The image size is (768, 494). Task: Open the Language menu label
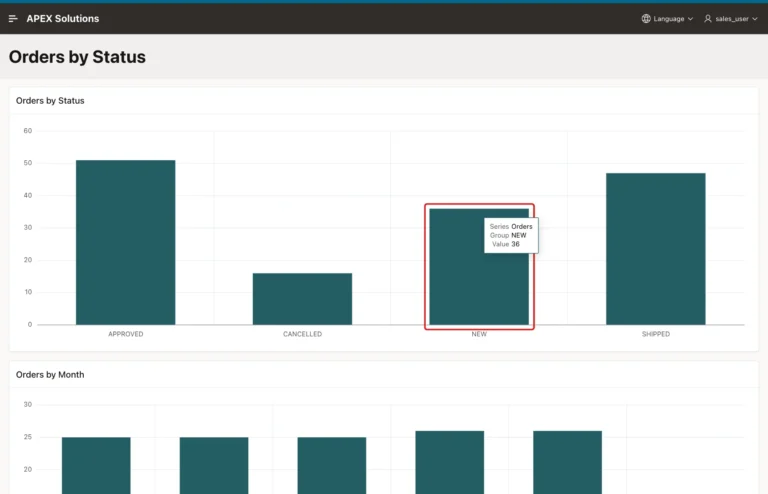click(x=669, y=19)
